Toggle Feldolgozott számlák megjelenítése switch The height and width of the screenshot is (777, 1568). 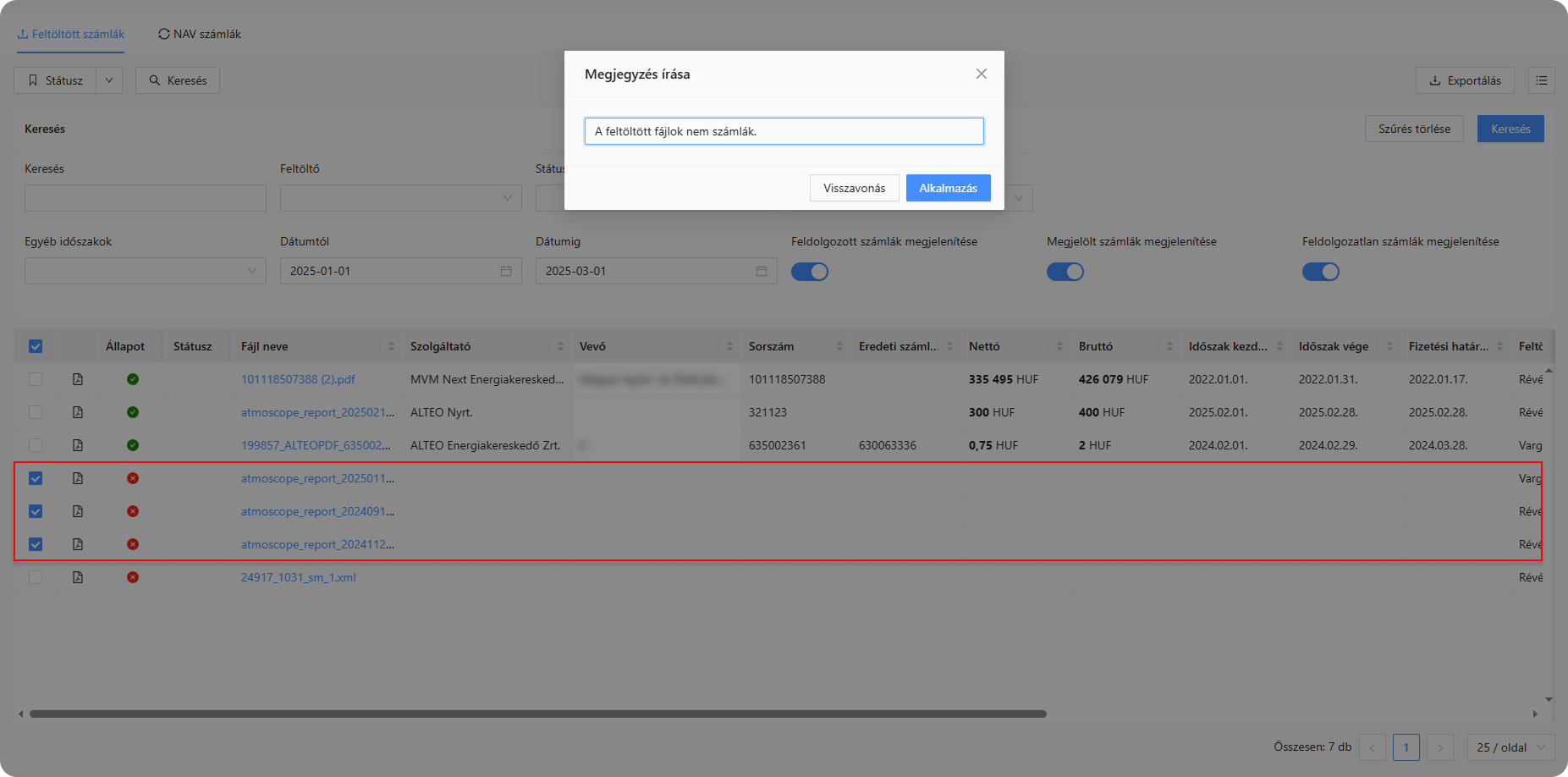[x=810, y=272]
